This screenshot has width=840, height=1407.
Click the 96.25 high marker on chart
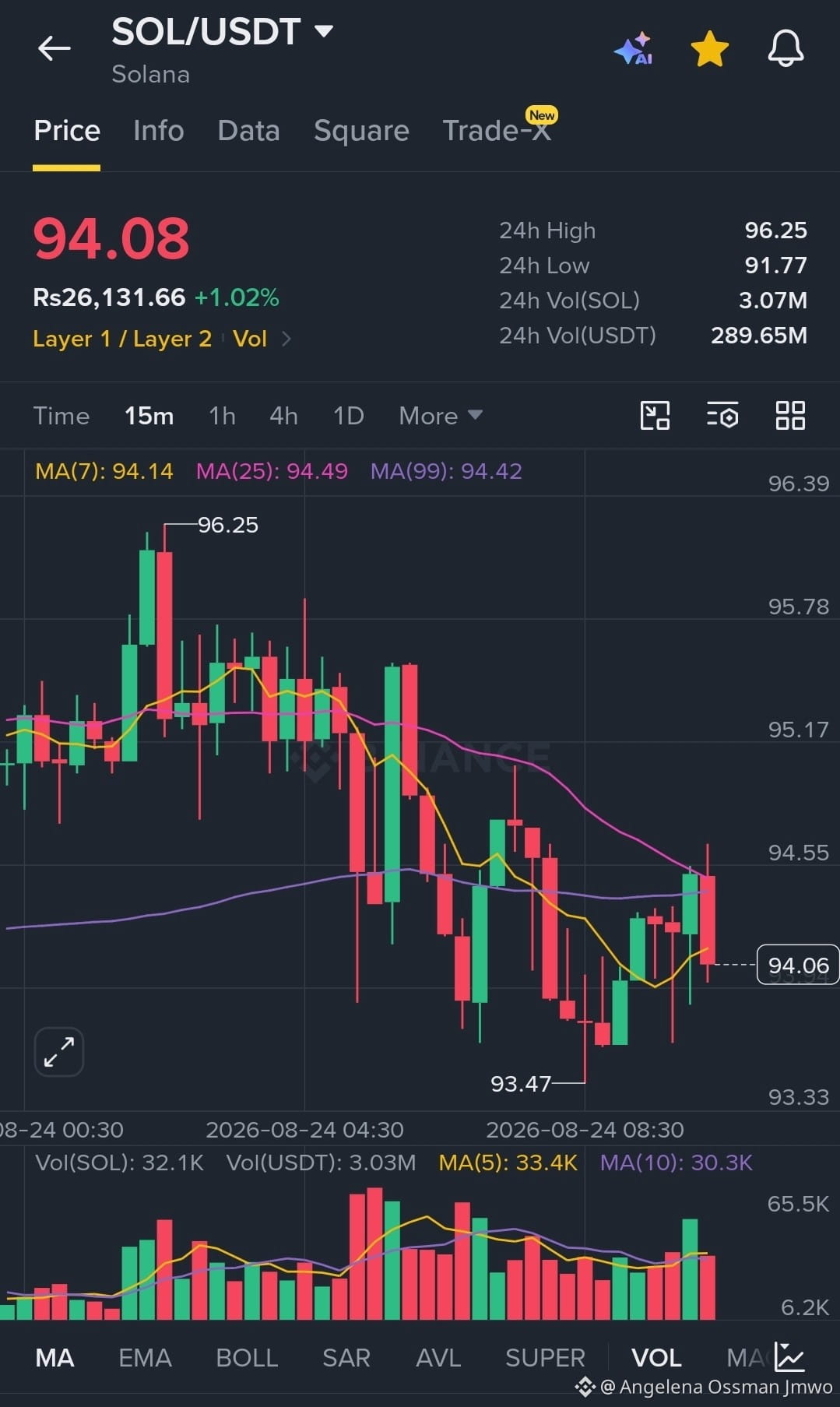[x=227, y=525]
